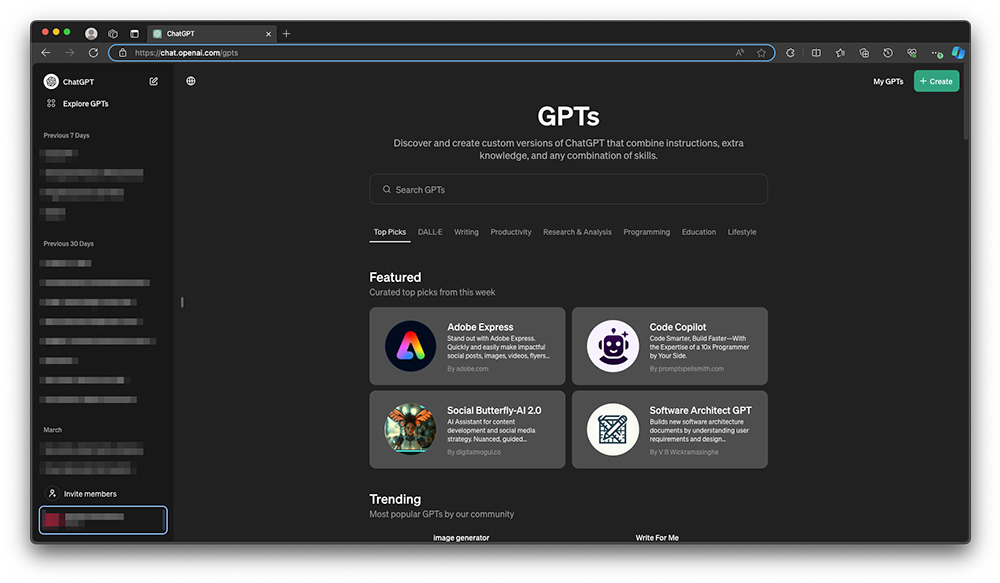The width and height of the screenshot is (1000, 583).
Task: Click the By digitalmogul.co author text
Action: coord(474,452)
